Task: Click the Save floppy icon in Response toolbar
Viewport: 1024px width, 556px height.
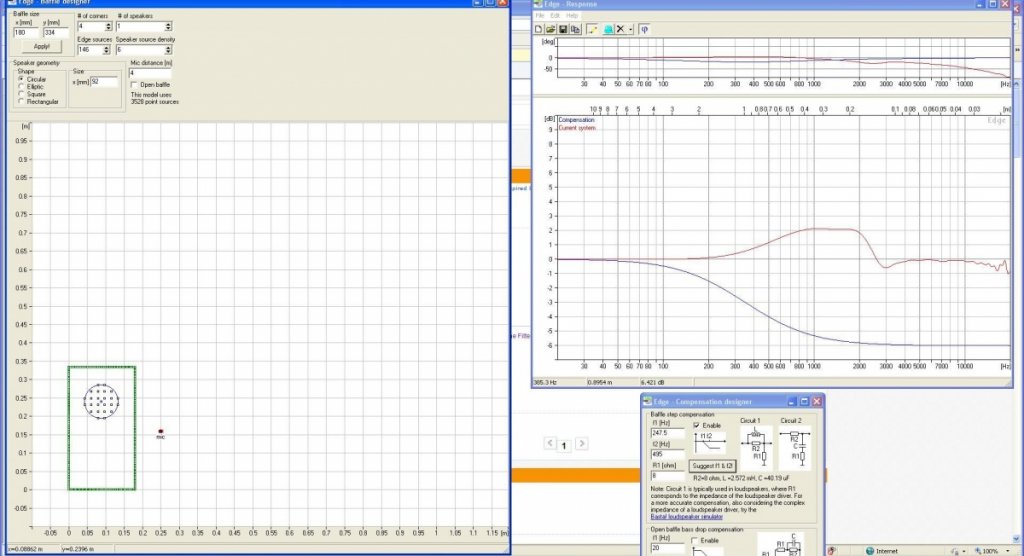Action: [563, 29]
